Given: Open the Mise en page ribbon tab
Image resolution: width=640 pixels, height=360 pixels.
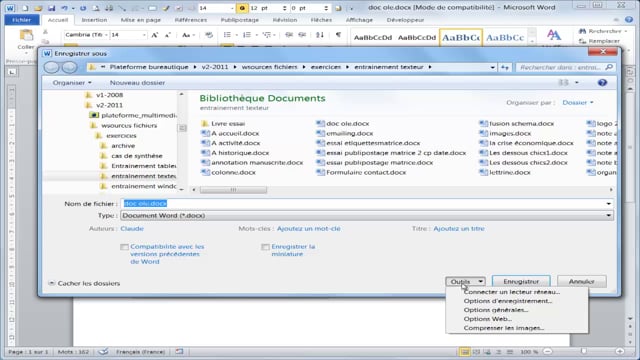Looking at the screenshot, I should coord(141,20).
